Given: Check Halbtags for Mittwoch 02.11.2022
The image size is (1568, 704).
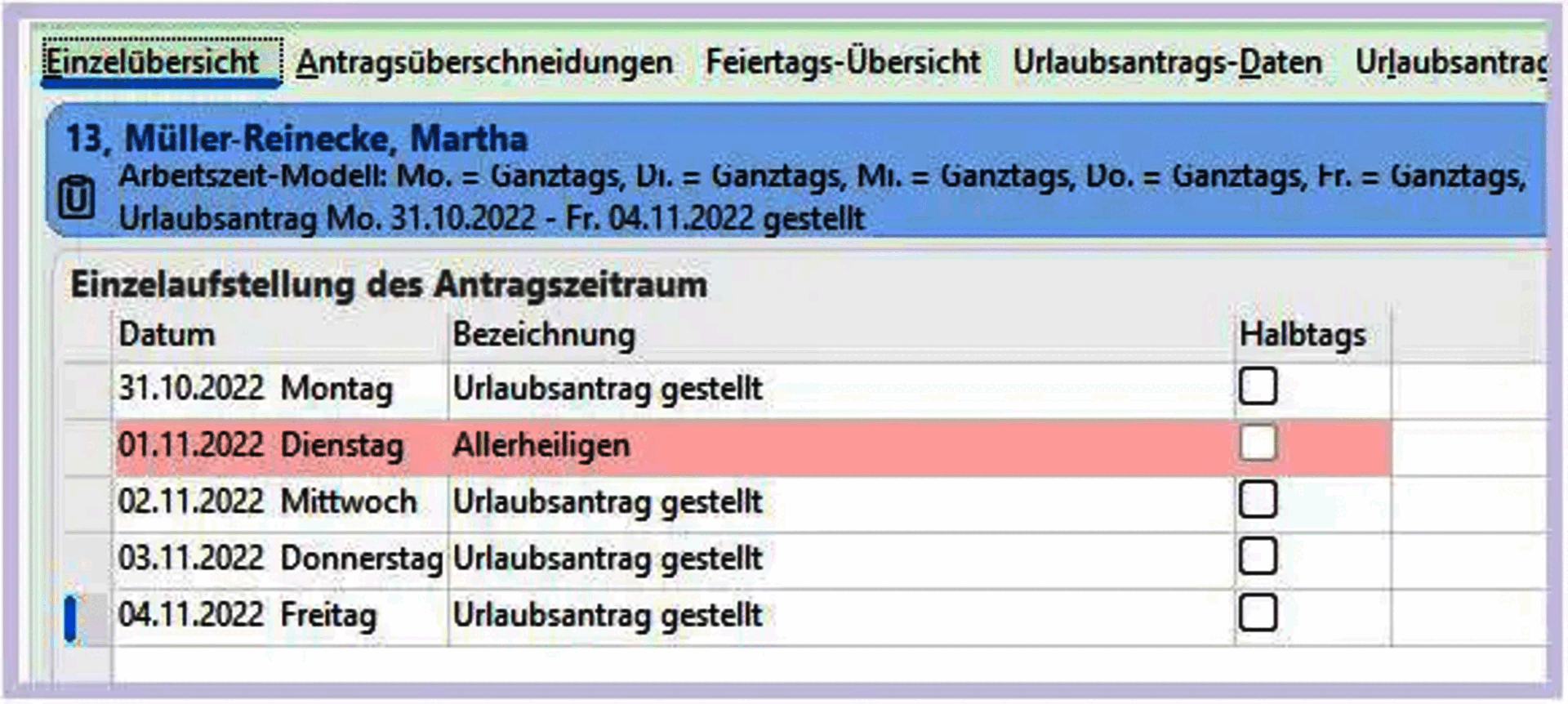Looking at the screenshot, I should [1257, 500].
